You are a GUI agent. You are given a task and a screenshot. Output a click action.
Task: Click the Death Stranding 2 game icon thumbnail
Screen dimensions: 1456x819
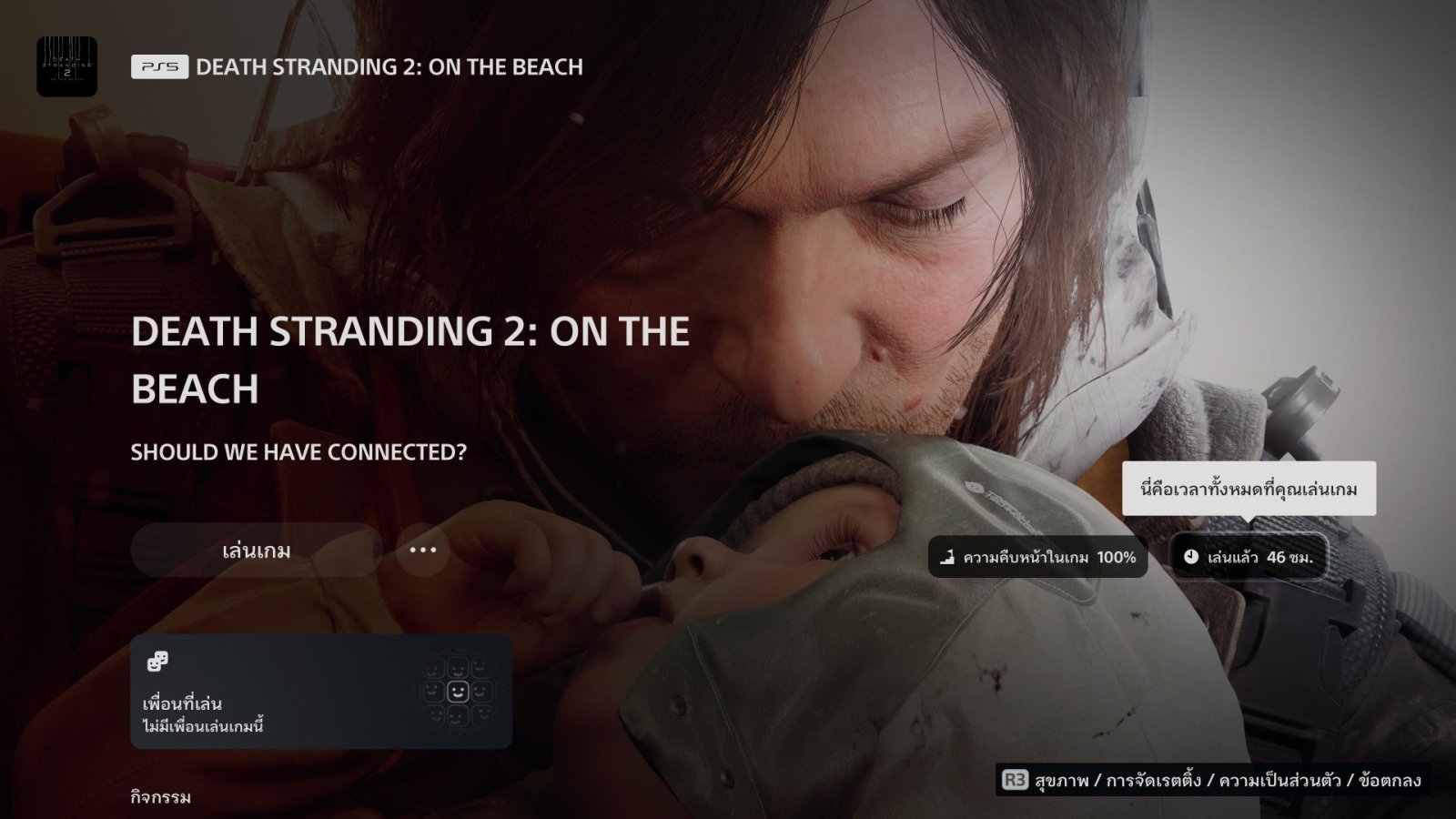(66, 66)
